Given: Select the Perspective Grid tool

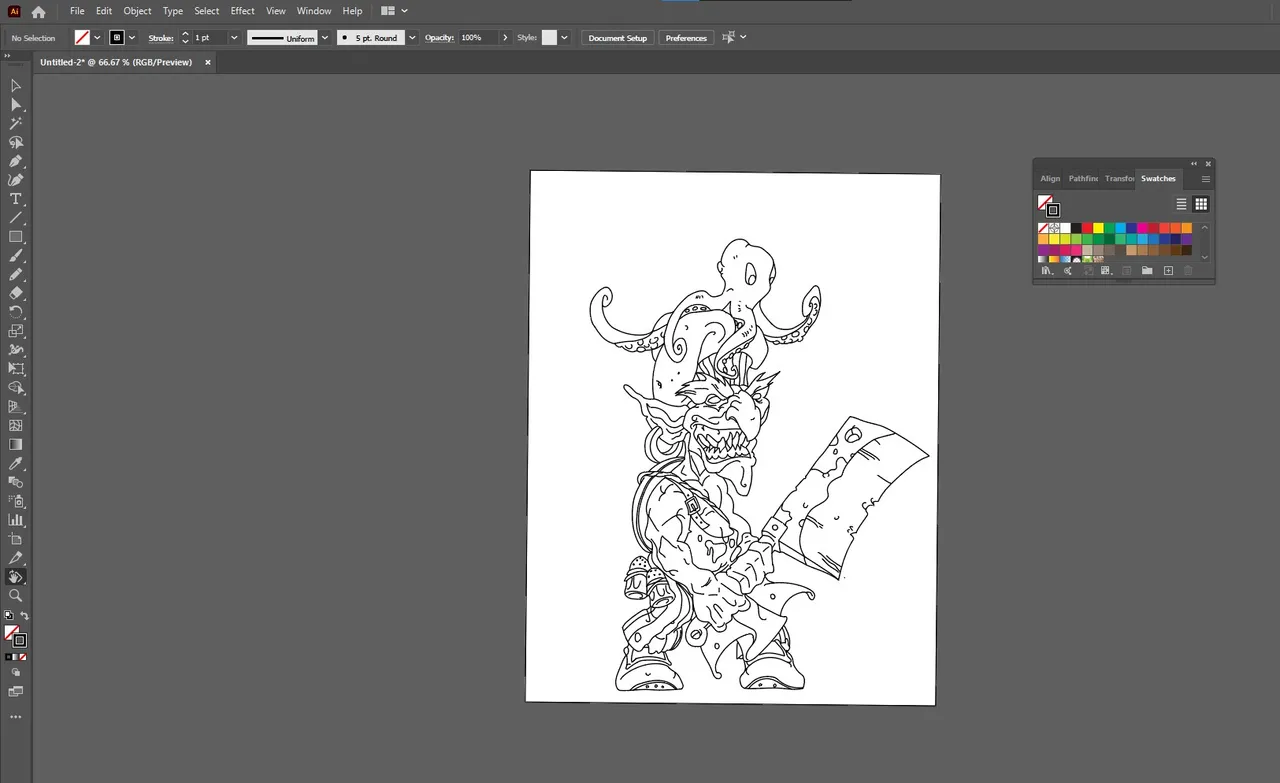Looking at the screenshot, I should coord(16,406).
